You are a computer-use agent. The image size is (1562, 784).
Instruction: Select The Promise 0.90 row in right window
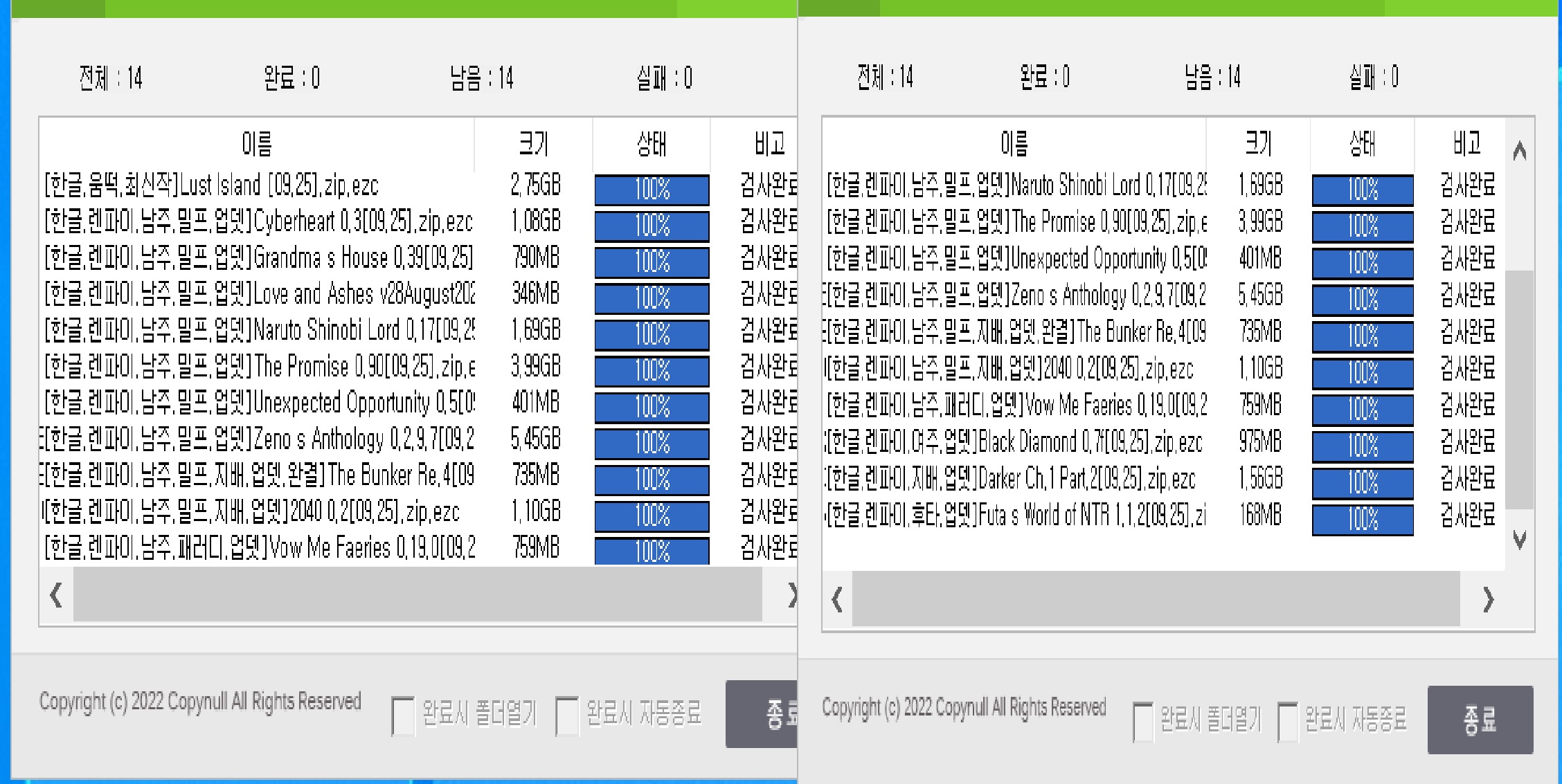(x=1164, y=222)
